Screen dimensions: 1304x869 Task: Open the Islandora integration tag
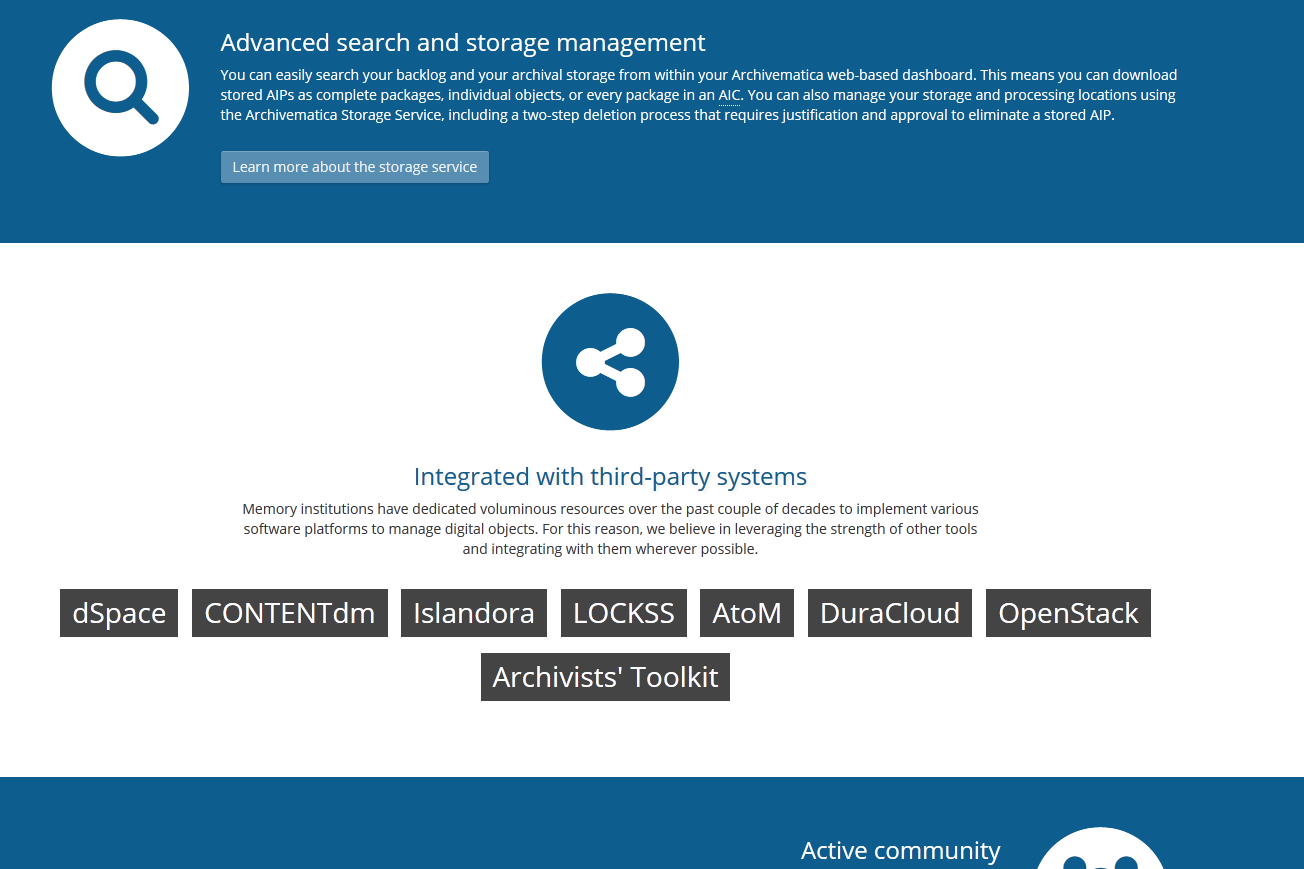tap(474, 613)
